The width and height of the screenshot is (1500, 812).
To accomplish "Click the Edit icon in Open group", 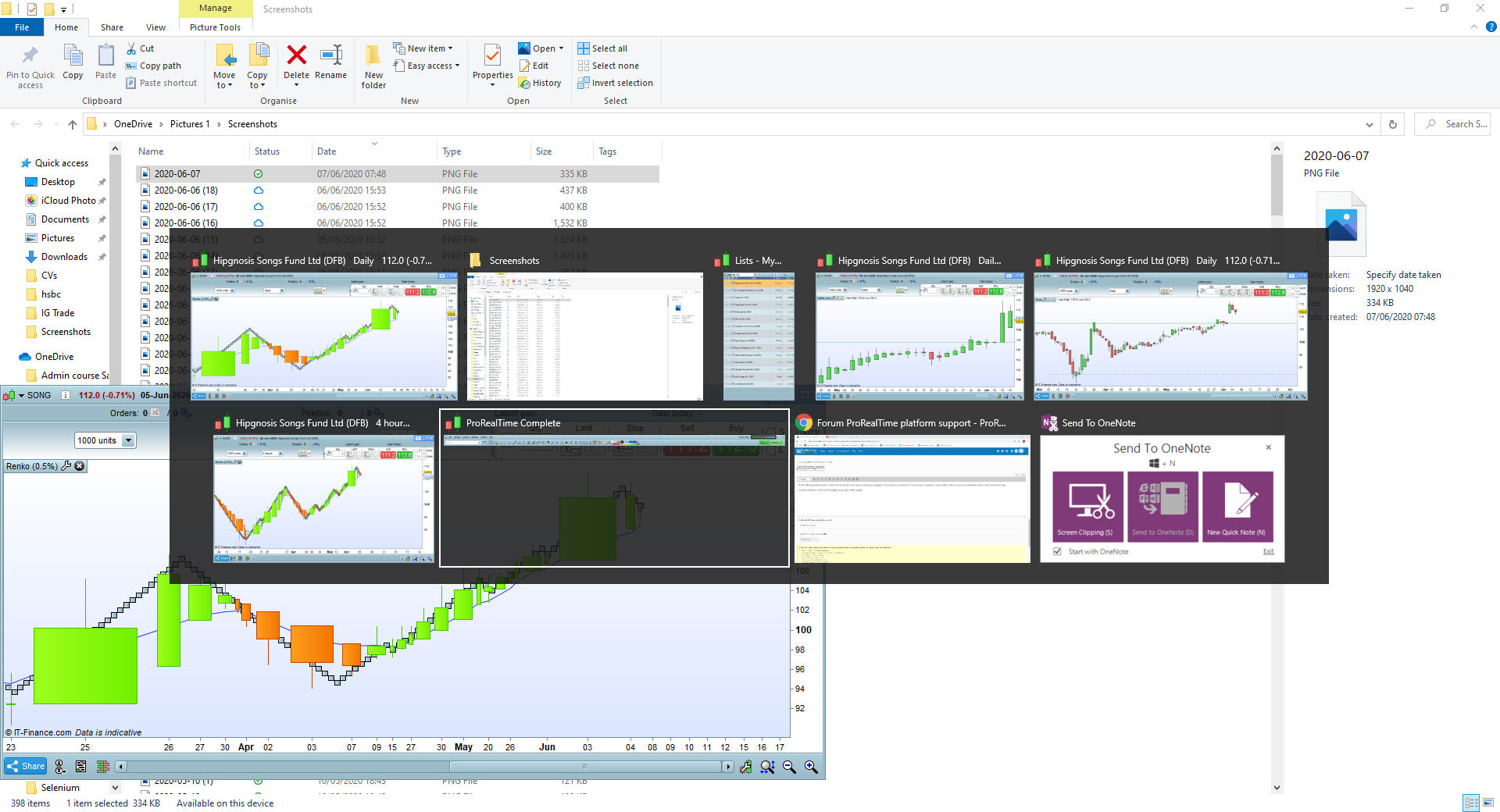I will coord(523,66).
